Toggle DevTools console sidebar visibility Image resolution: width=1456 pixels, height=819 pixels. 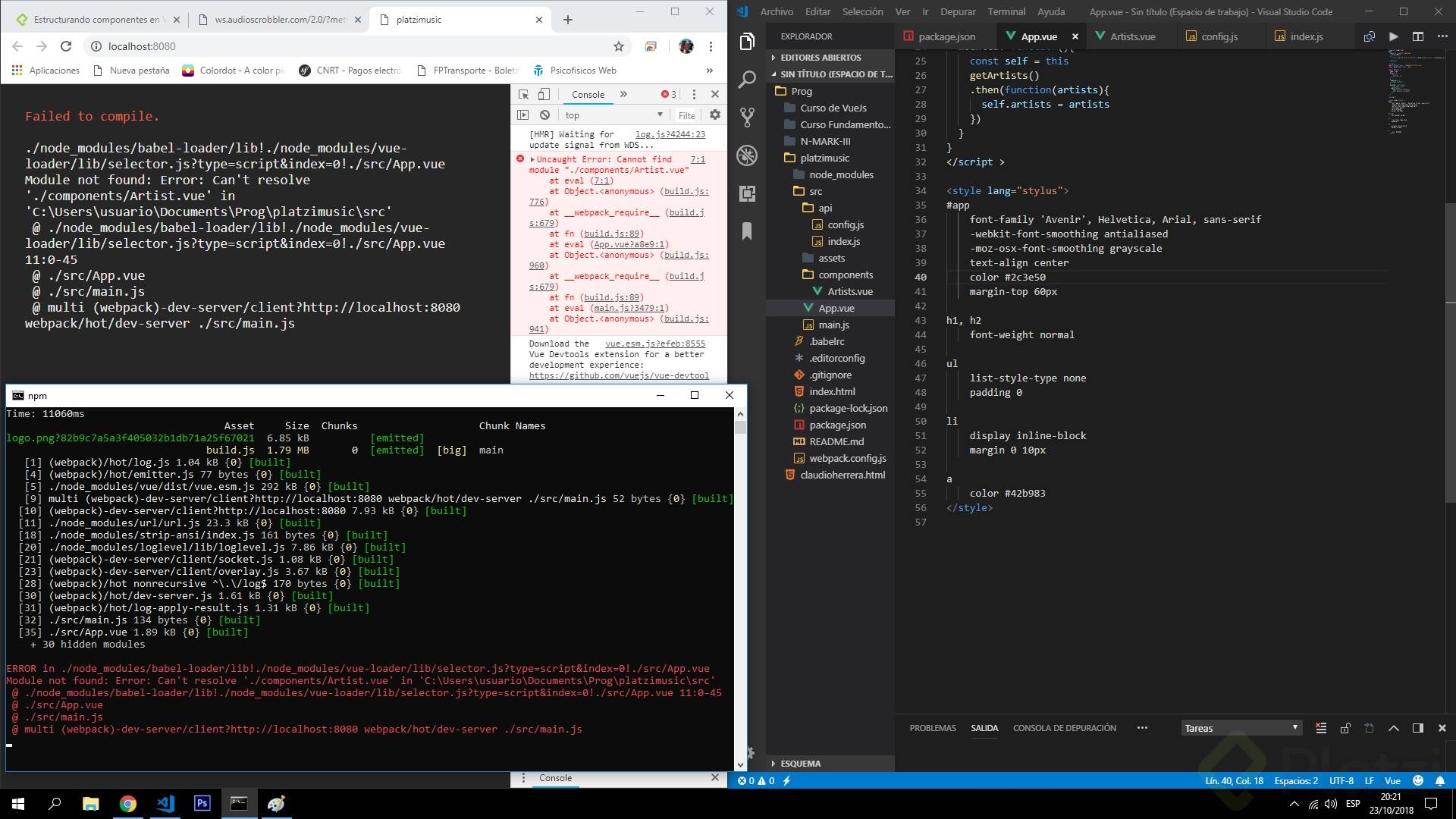click(522, 115)
